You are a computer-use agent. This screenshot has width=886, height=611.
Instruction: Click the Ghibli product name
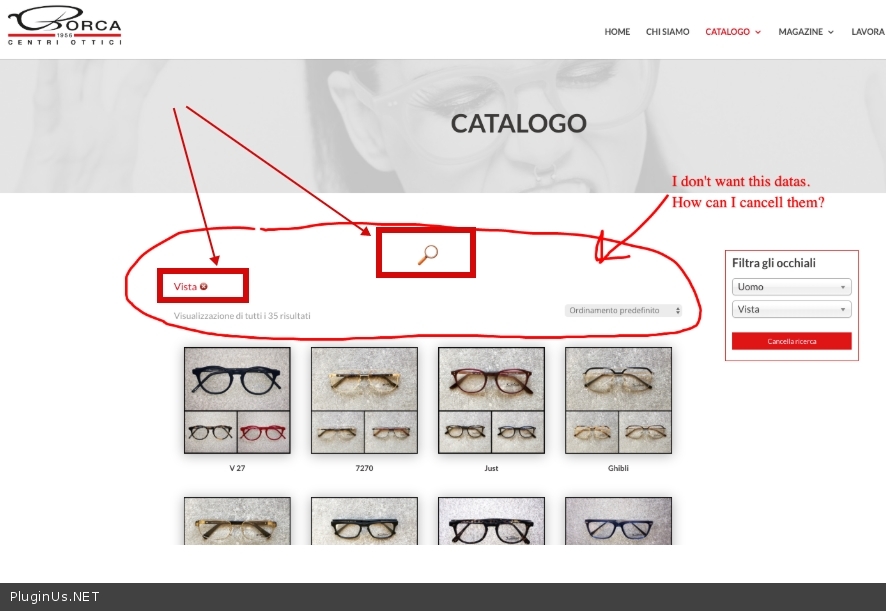(x=618, y=468)
